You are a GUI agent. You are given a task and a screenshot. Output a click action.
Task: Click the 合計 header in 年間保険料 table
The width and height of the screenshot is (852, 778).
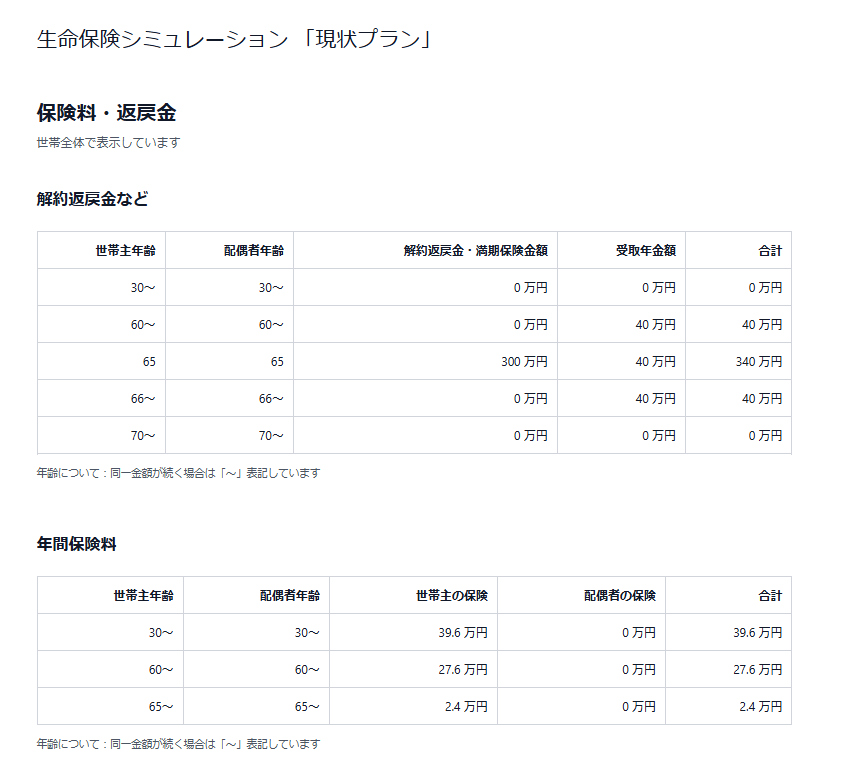point(770,595)
